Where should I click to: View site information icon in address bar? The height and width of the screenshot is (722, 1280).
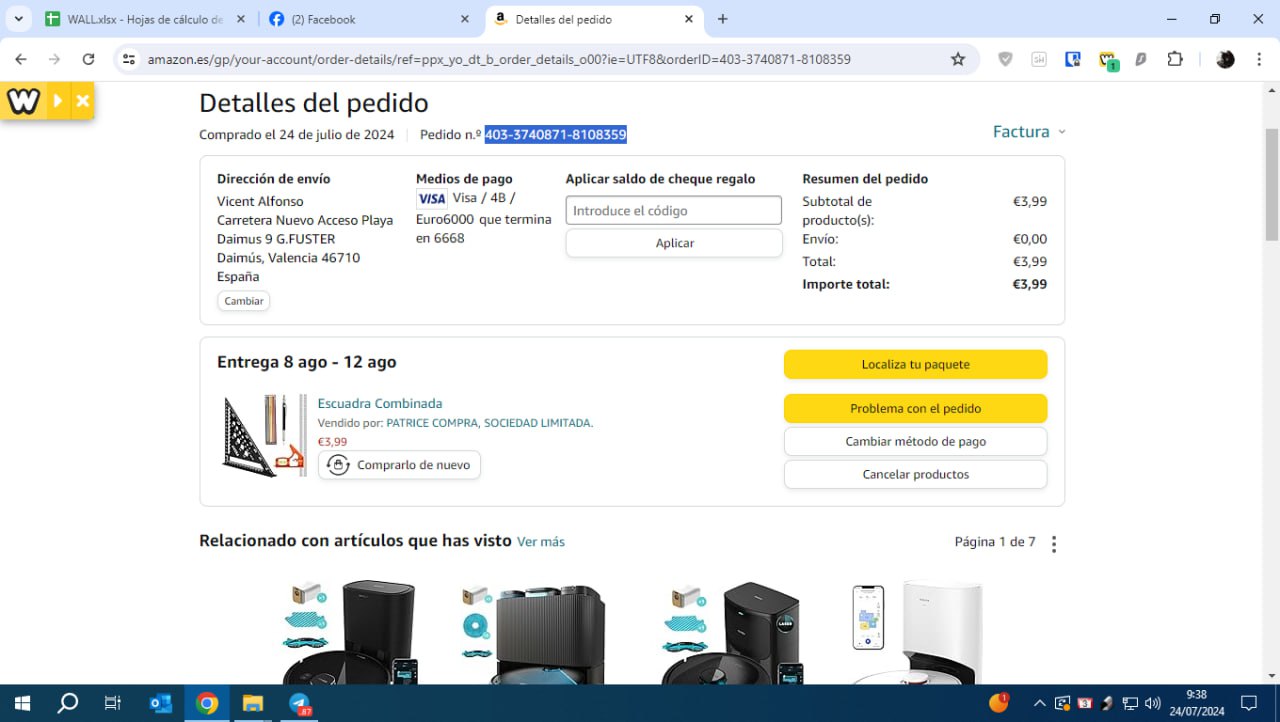(128, 59)
